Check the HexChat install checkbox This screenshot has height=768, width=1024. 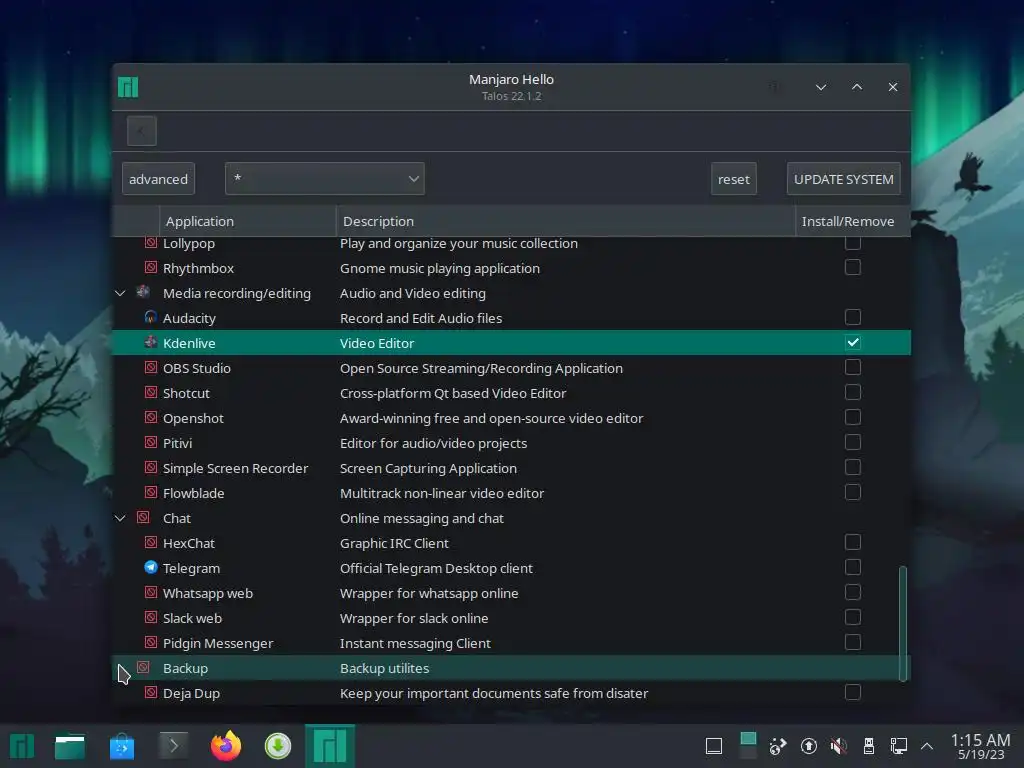[852, 542]
